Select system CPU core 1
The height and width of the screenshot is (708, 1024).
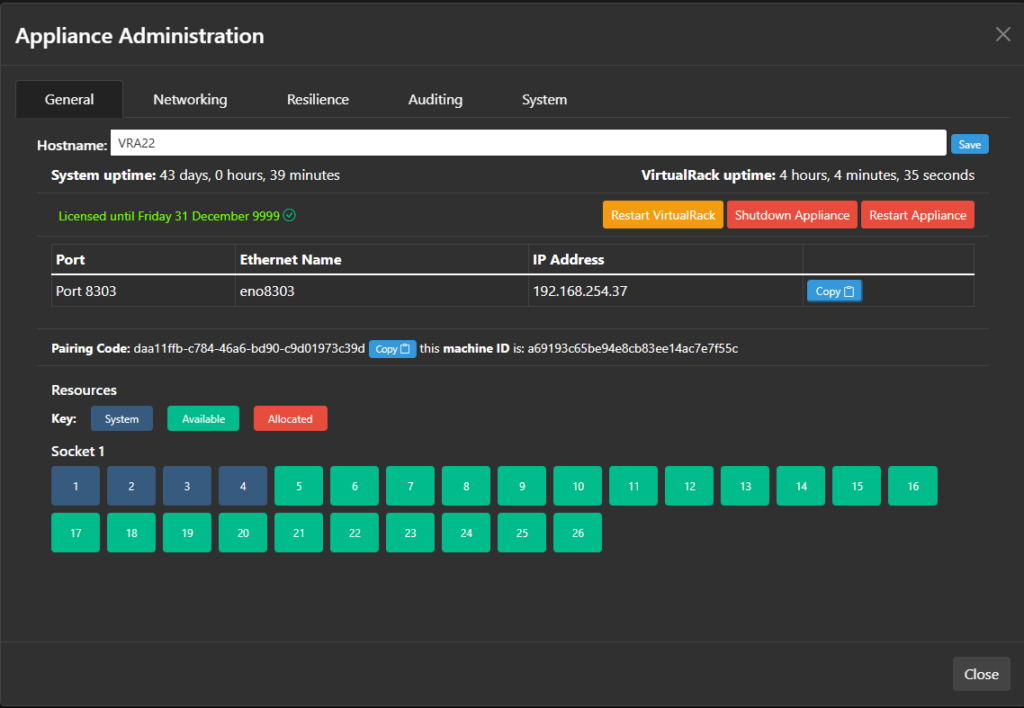click(x=75, y=486)
